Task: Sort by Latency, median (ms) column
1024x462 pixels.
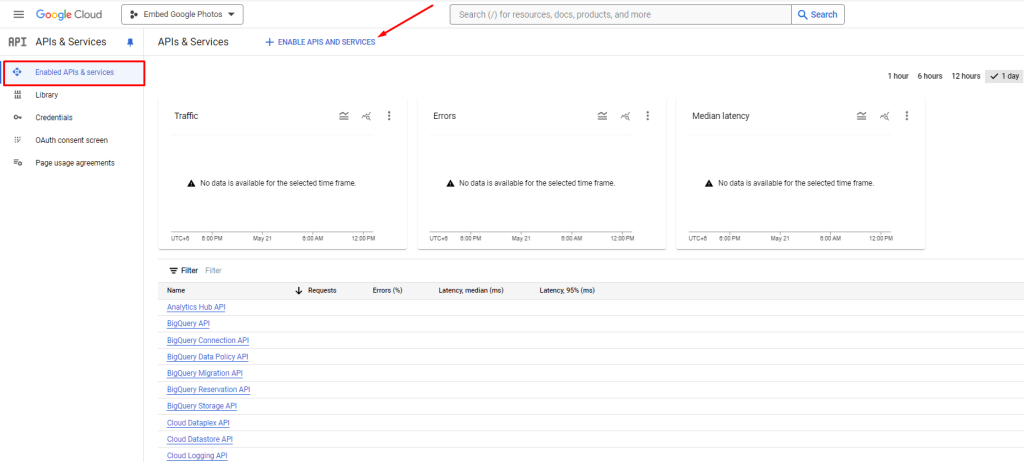Action: (x=471, y=290)
